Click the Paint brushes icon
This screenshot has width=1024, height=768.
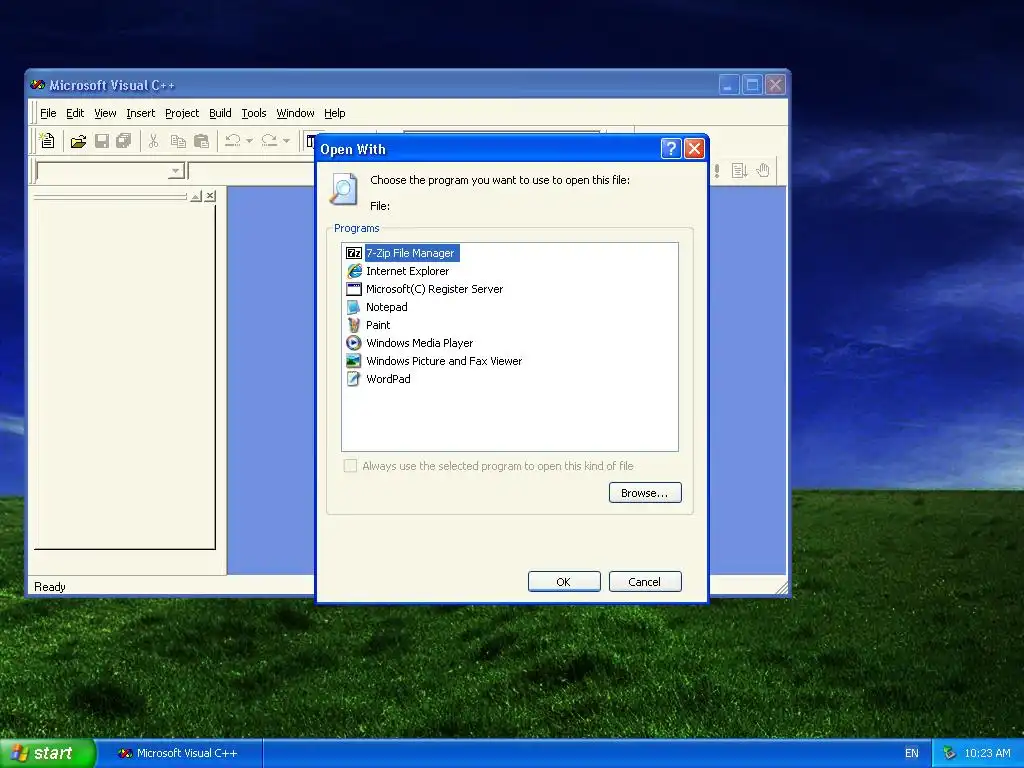pos(353,325)
